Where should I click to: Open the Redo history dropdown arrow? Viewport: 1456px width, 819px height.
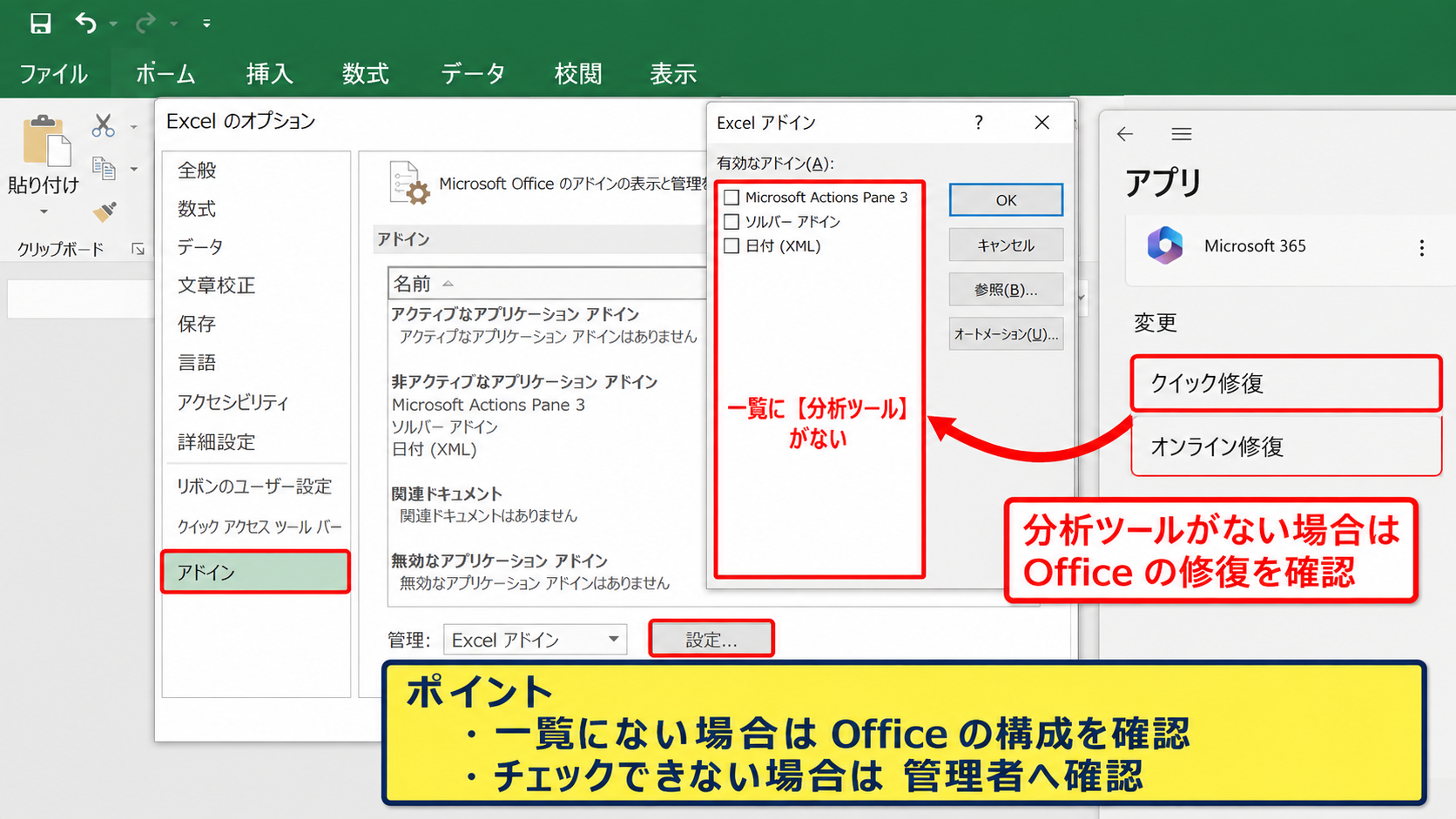coord(174,24)
